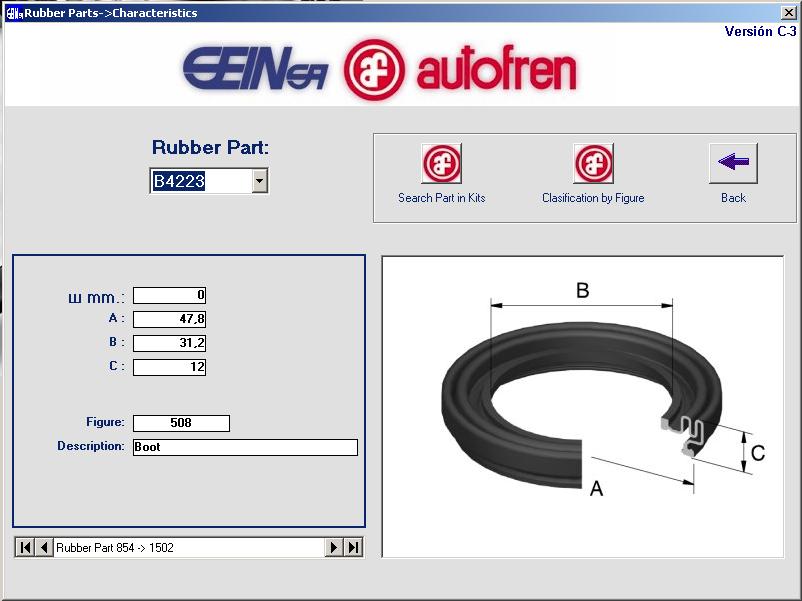Click the boot seal diagram image
This screenshot has height=601, width=802.
point(583,407)
